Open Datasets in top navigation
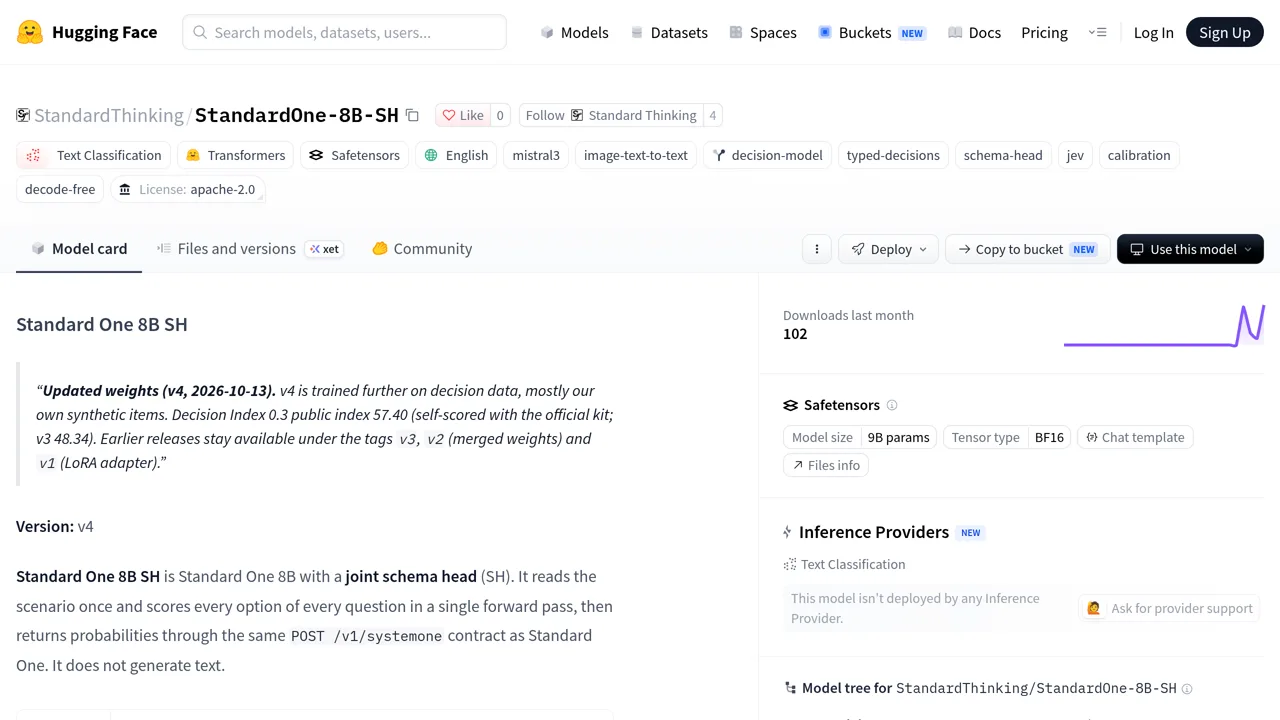 [x=669, y=32]
